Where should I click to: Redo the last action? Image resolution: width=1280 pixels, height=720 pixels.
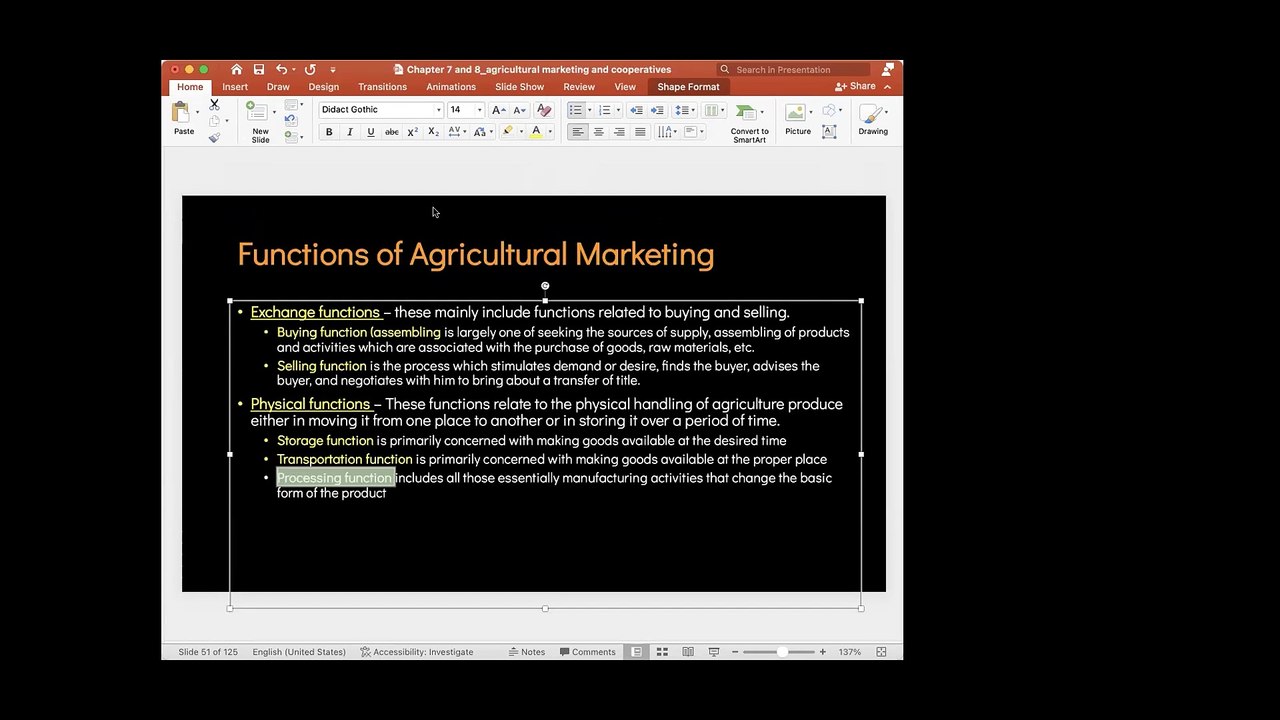point(310,69)
